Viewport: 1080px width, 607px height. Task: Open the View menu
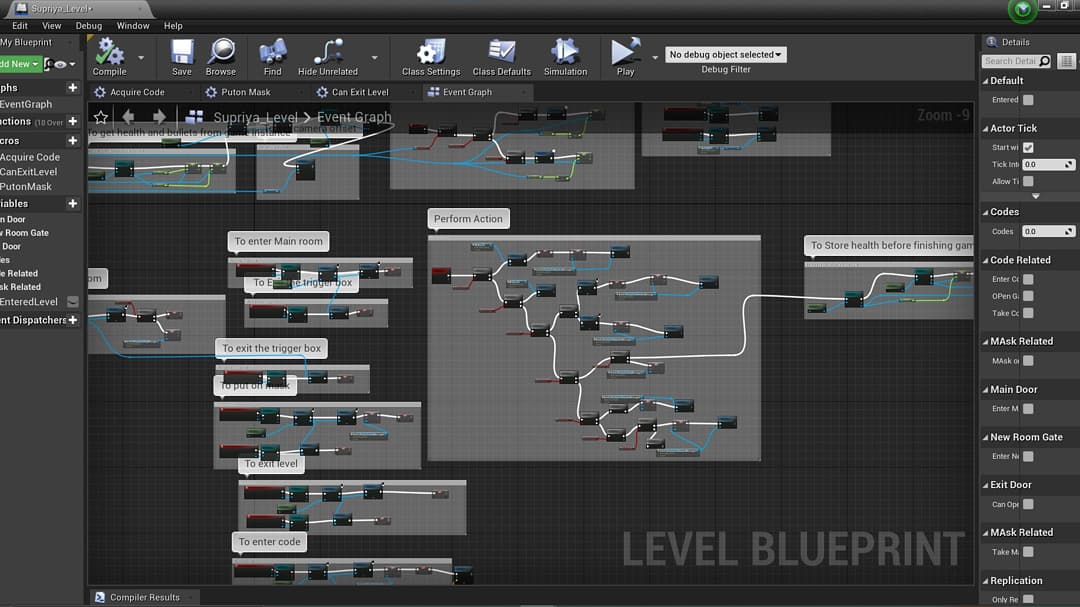52,25
